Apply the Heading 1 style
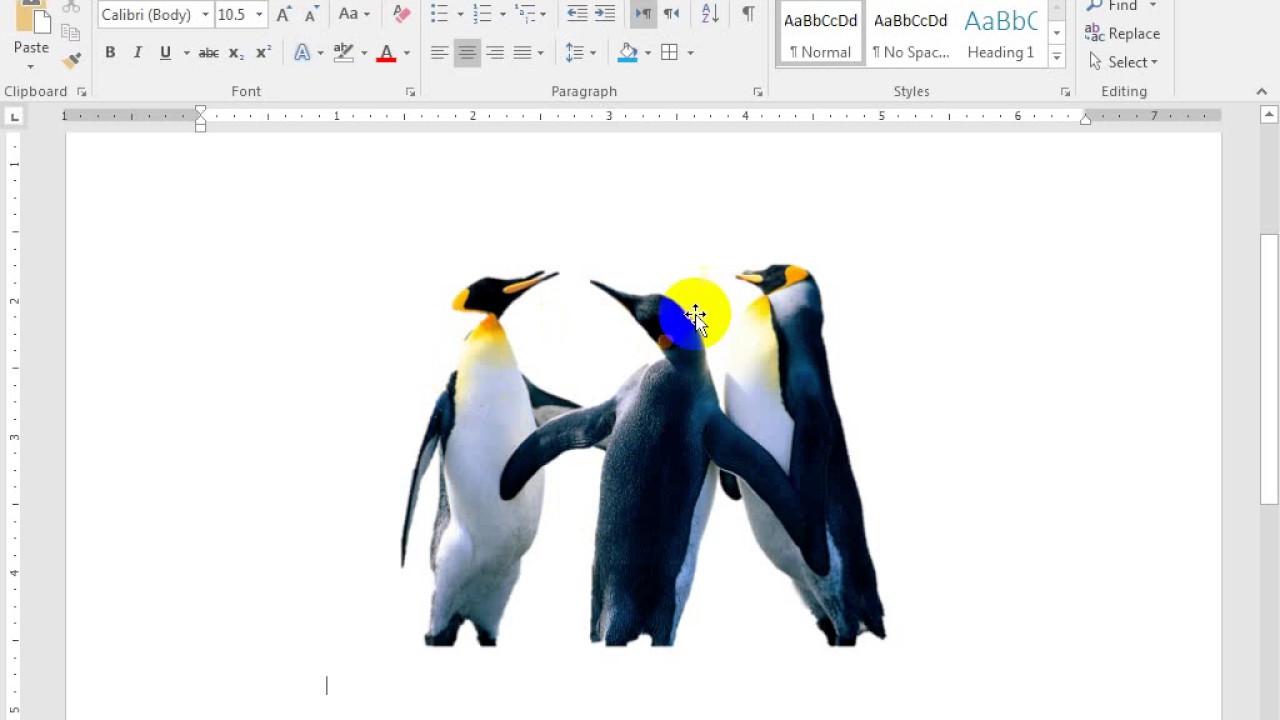Screen dimensions: 1280x720 pyautogui.click(x=1000, y=35)
